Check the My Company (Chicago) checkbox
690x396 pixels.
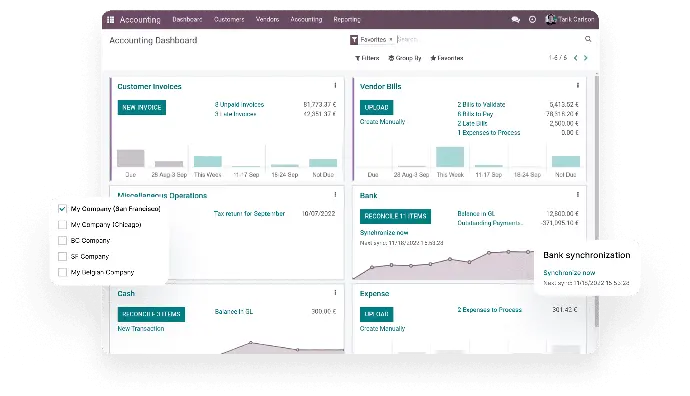(62, 224)
